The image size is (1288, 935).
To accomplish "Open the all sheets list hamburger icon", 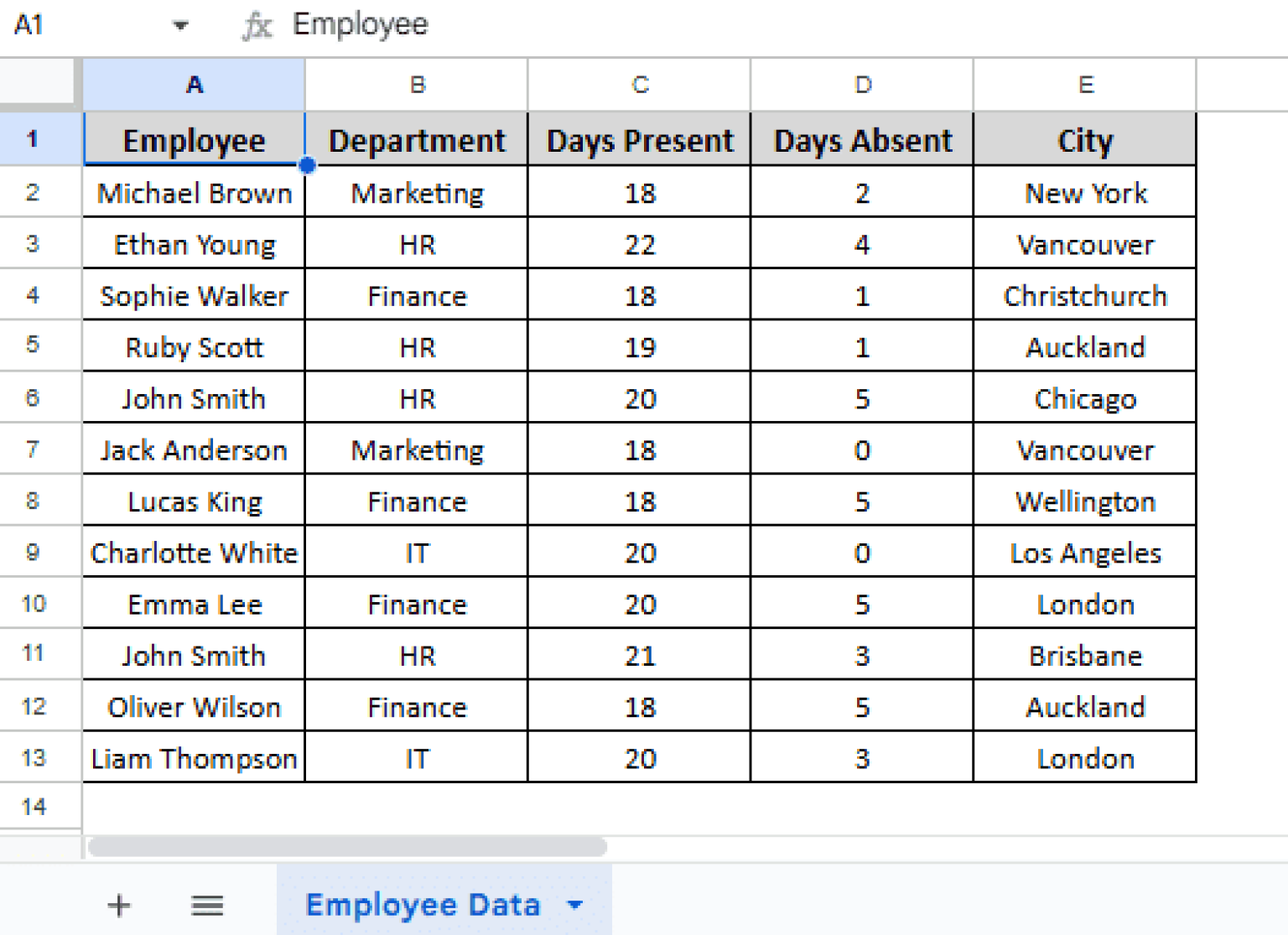I will coord(206,906).
